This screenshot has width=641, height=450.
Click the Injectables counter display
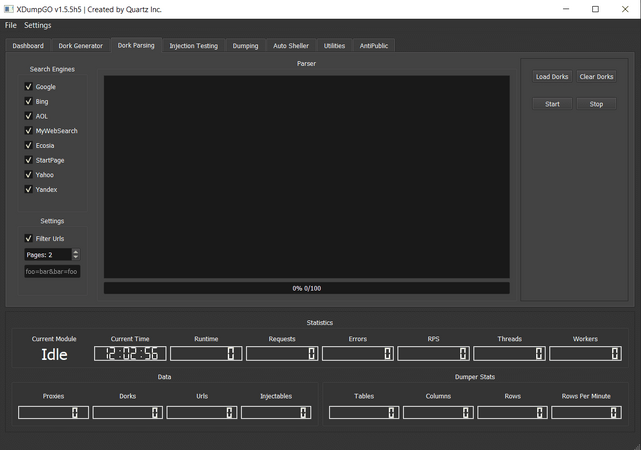(276, 412)
